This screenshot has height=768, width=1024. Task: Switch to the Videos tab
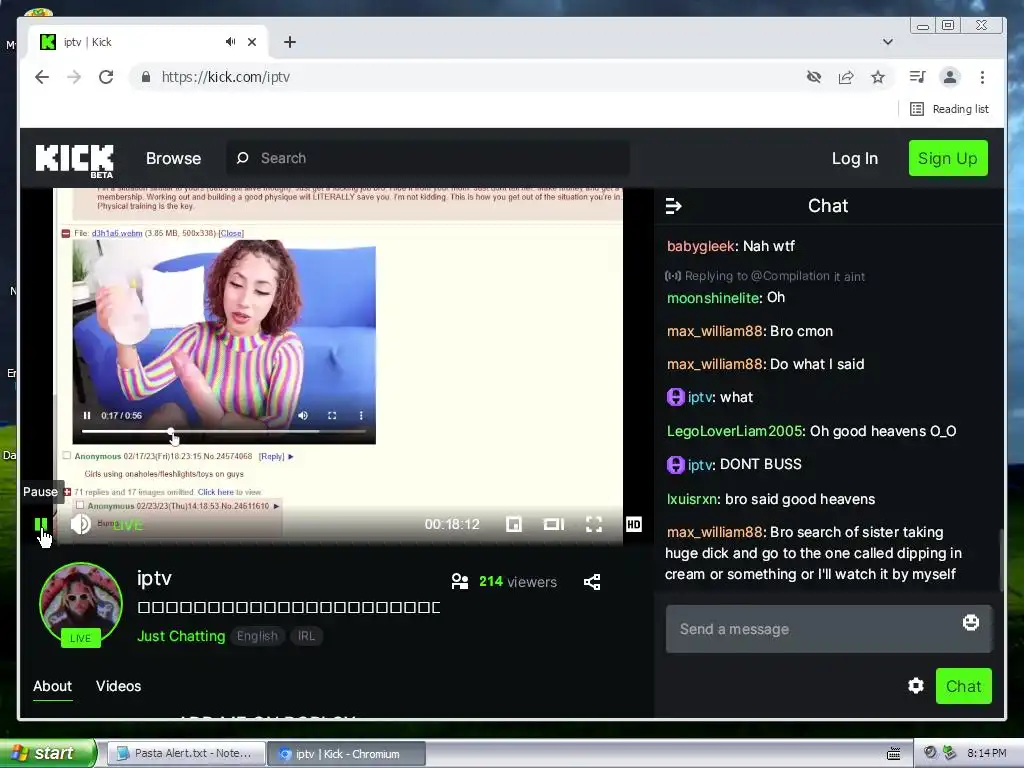(x=118, y=686)
